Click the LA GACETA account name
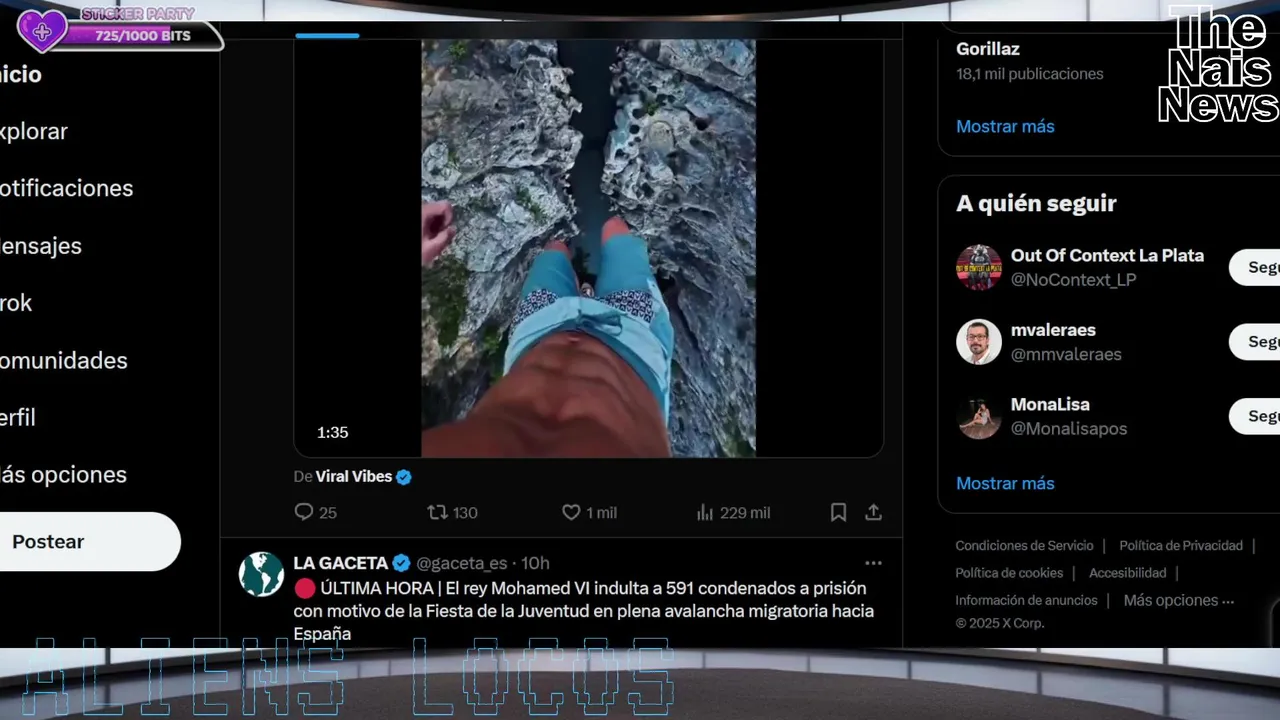Image resolution: width=1280 pixels, height=720 pixels. (340, 563)
